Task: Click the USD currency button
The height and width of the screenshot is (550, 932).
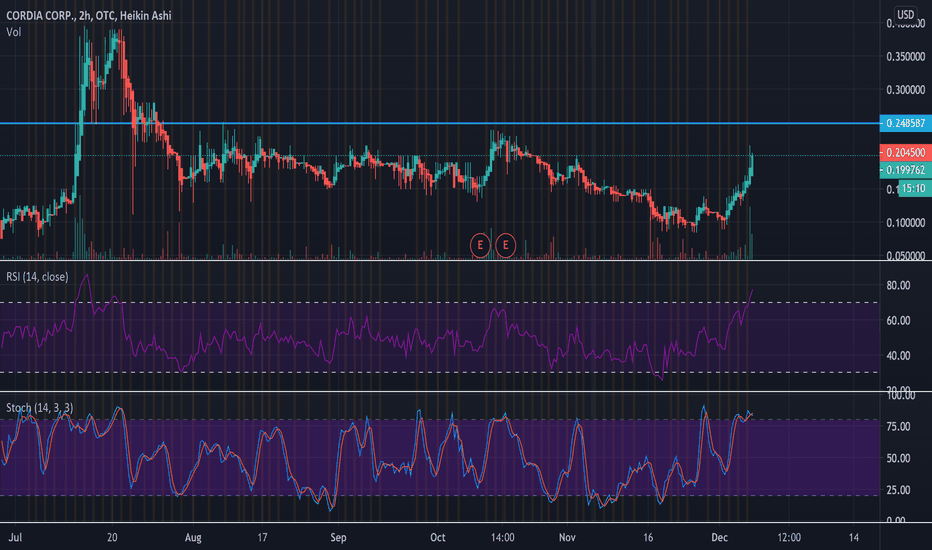Action: pos(905,14)
